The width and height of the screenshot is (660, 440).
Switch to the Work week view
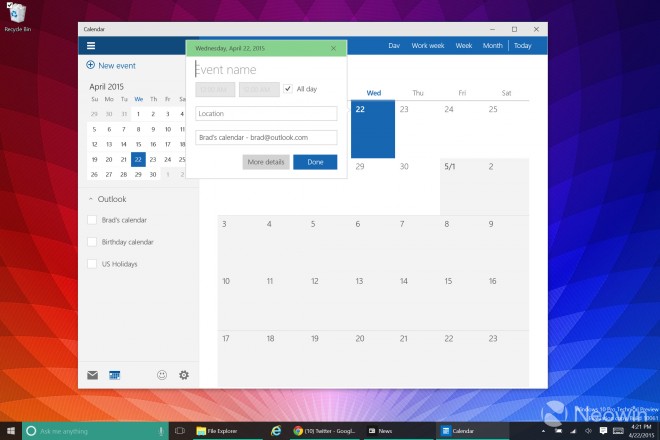tap(428, 46)
